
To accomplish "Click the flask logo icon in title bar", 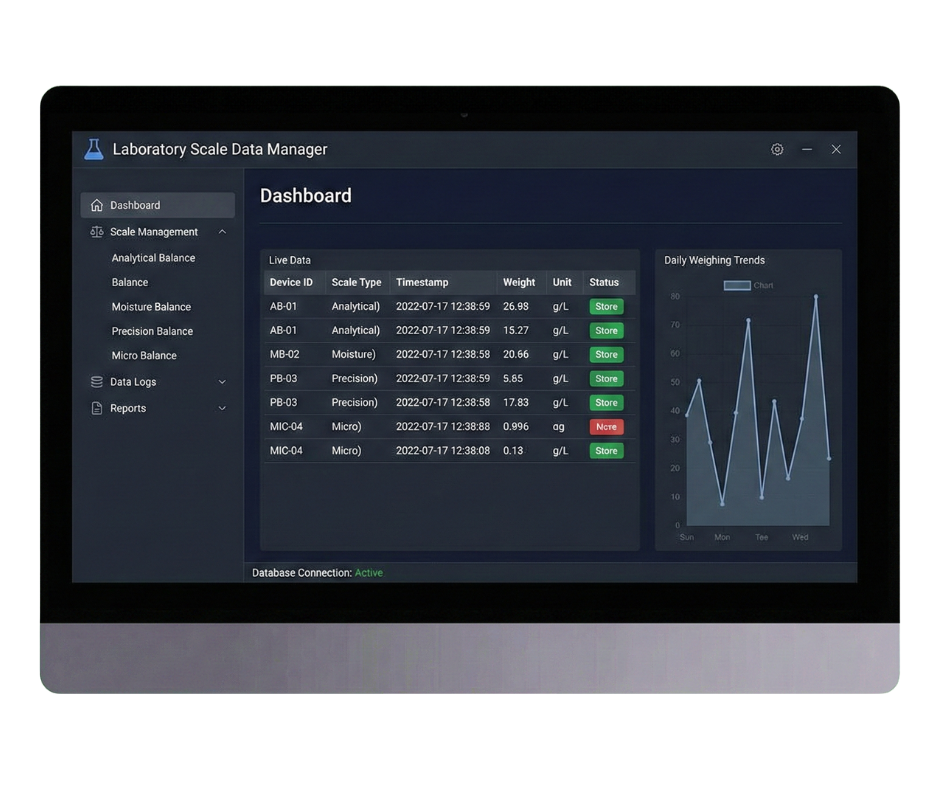I will [93, 149].
